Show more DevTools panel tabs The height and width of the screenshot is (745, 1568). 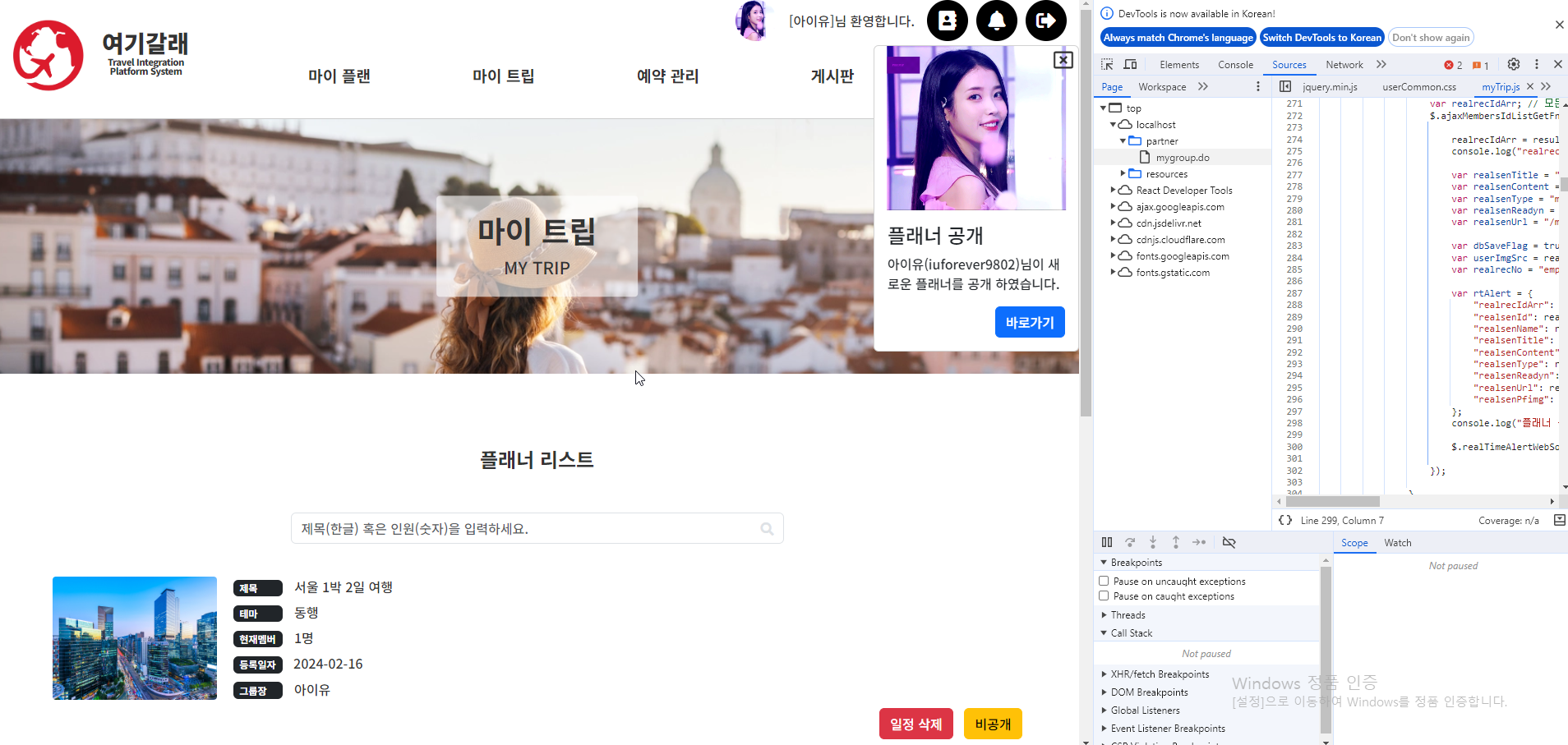click(1381, 64)
